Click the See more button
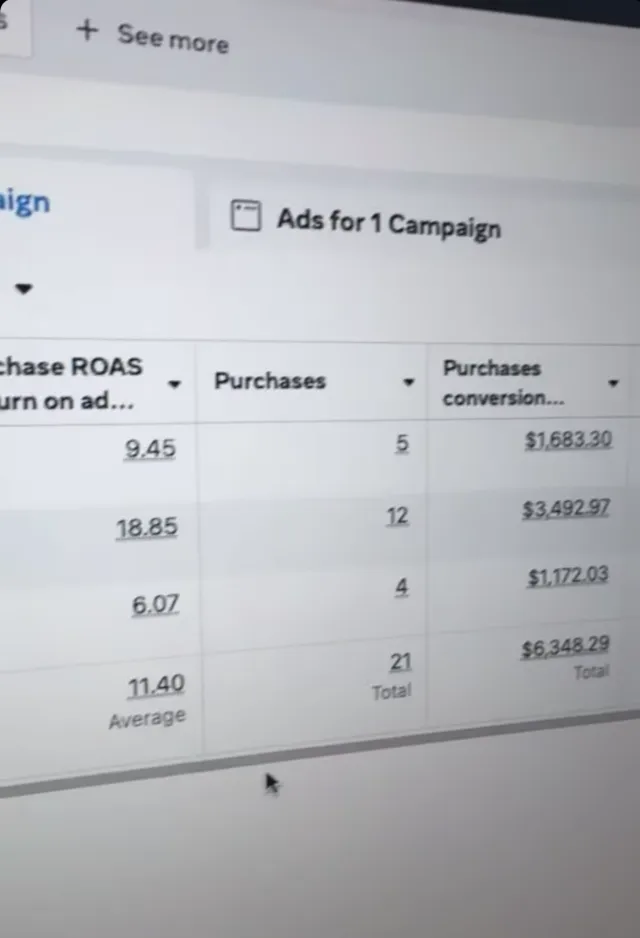The width and height of the screenshot is (640, 938). [153, 36]
